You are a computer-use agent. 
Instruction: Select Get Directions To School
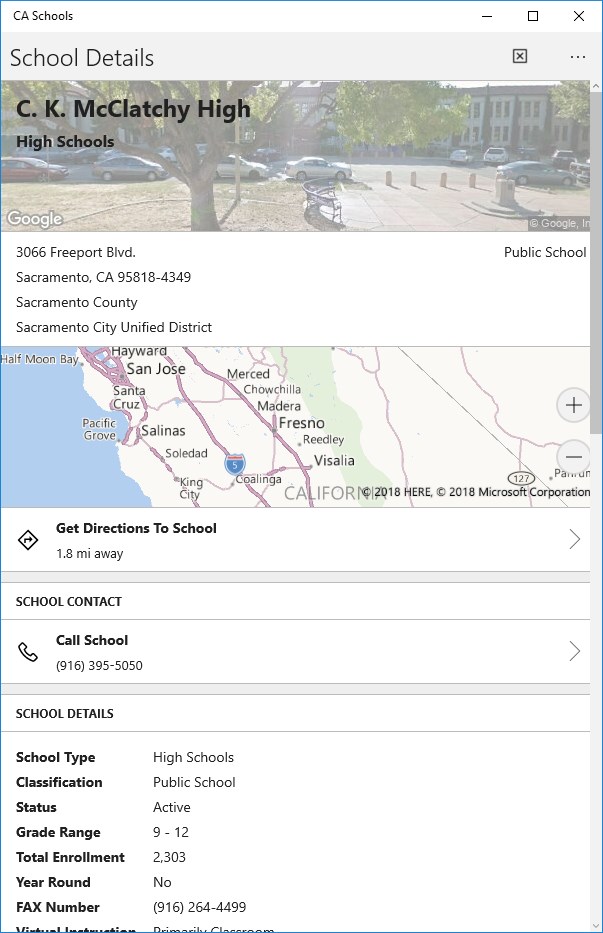136,528
